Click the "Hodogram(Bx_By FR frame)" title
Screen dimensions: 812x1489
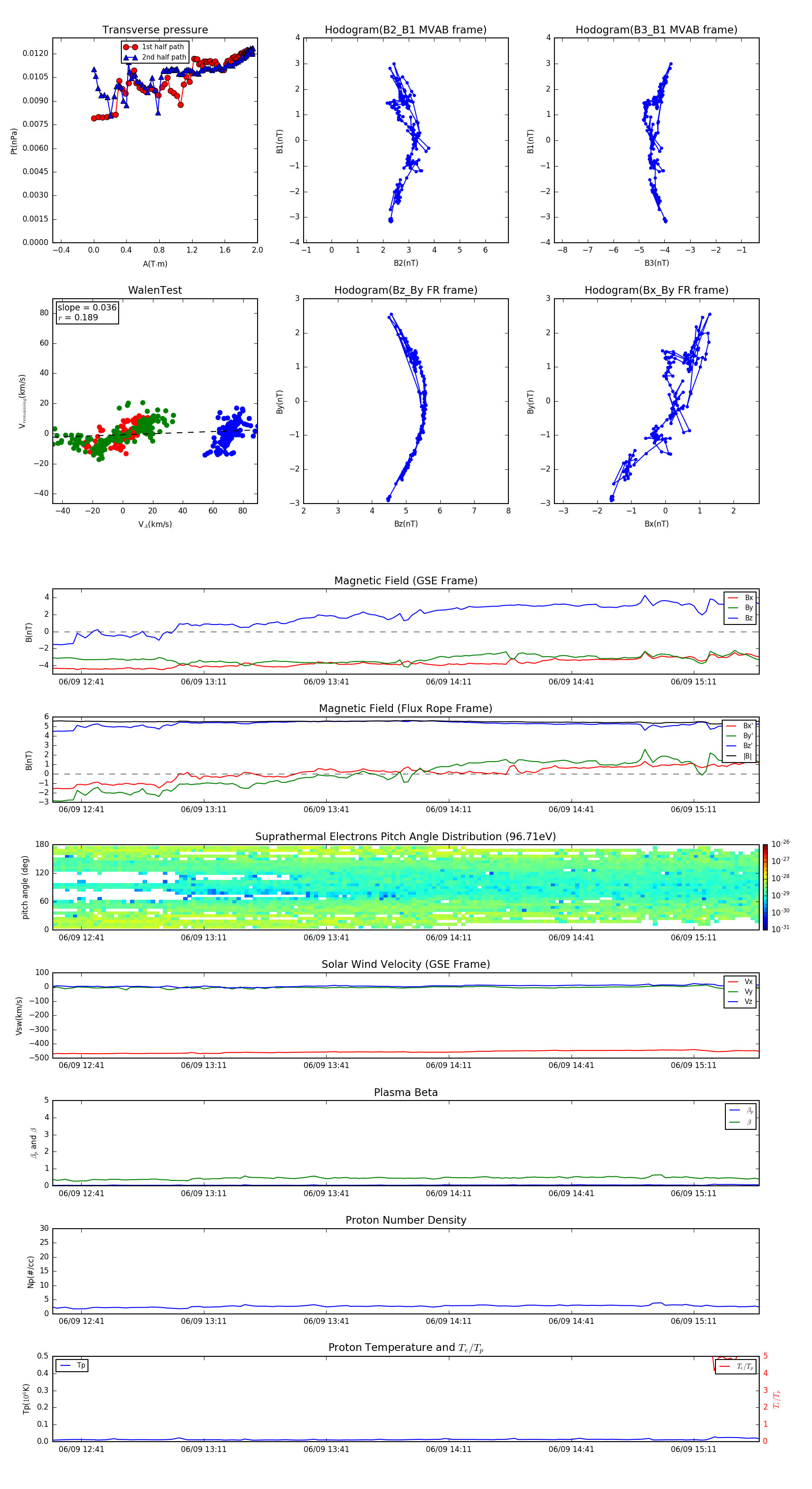[656, 290]
